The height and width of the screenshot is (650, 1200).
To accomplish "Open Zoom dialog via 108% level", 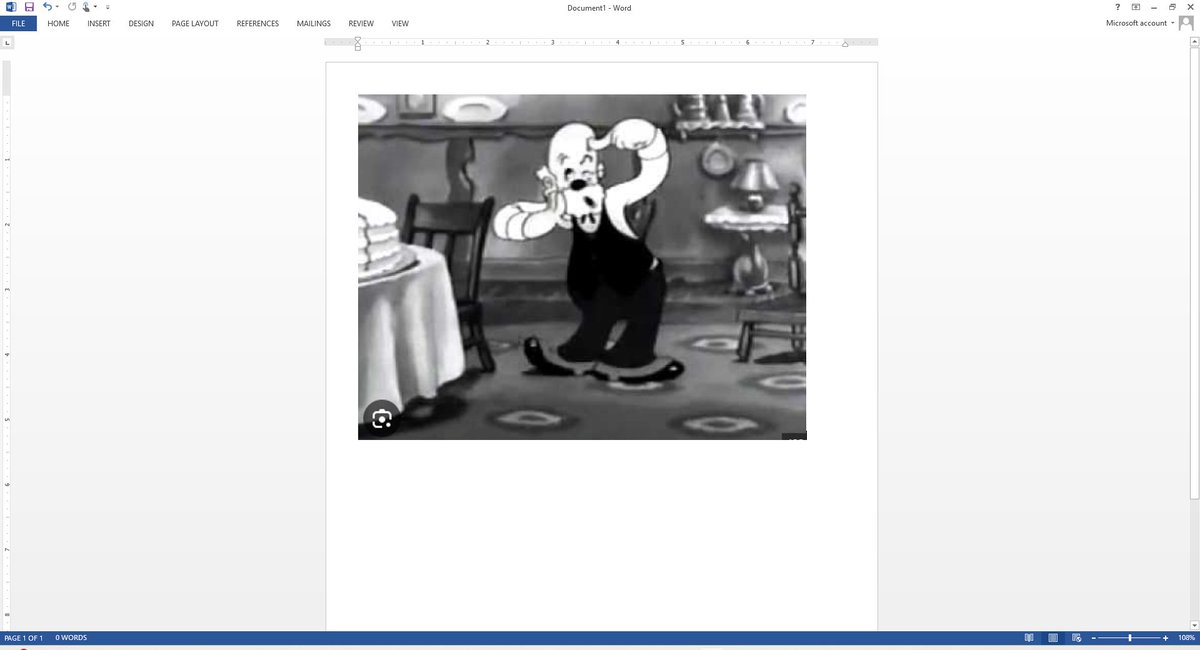I will (x=1186, y=638).
